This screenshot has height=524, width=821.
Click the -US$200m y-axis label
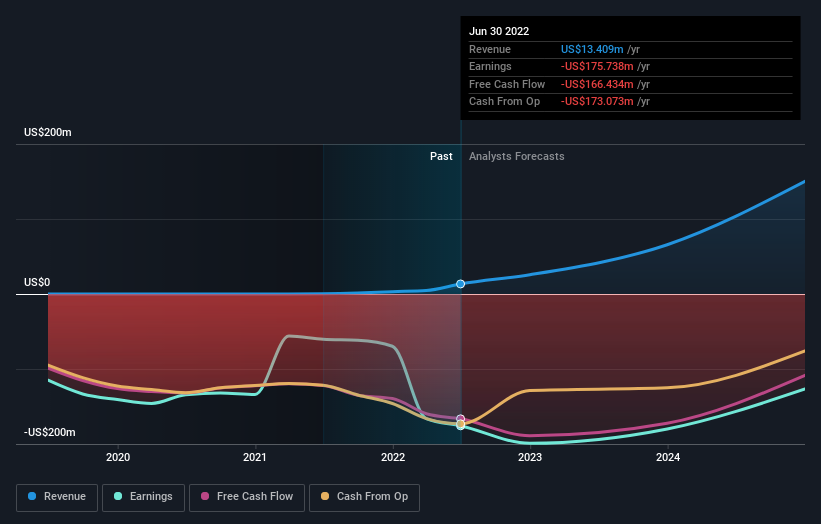click(50, 432)
